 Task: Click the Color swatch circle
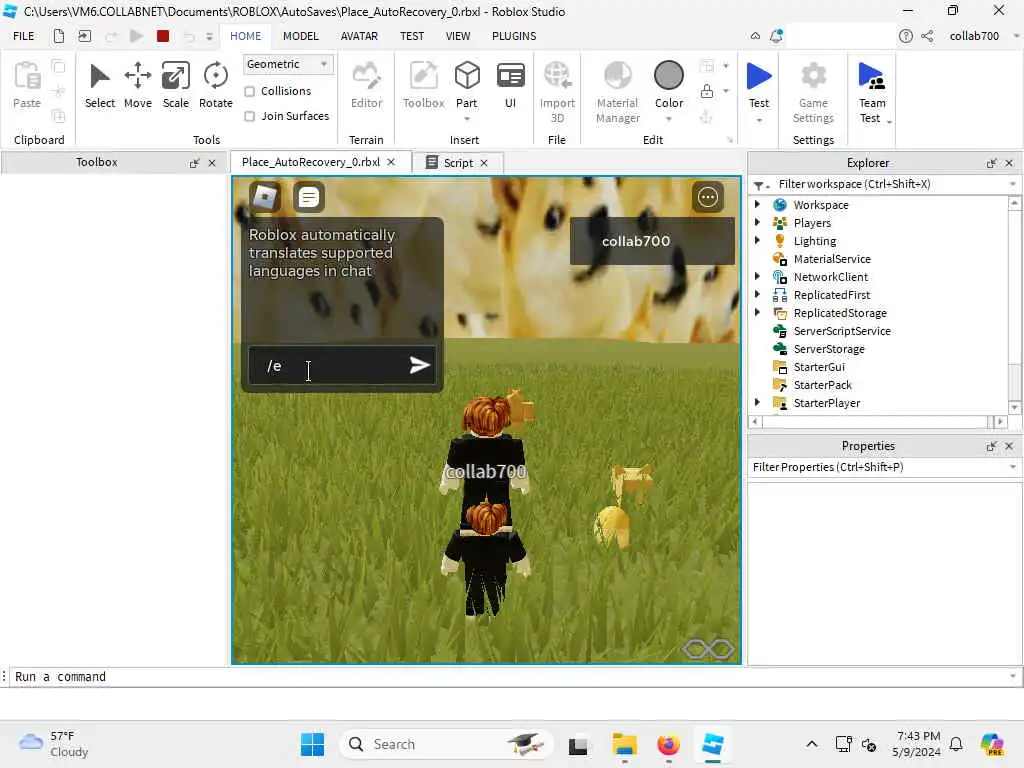tap(669, 76)
